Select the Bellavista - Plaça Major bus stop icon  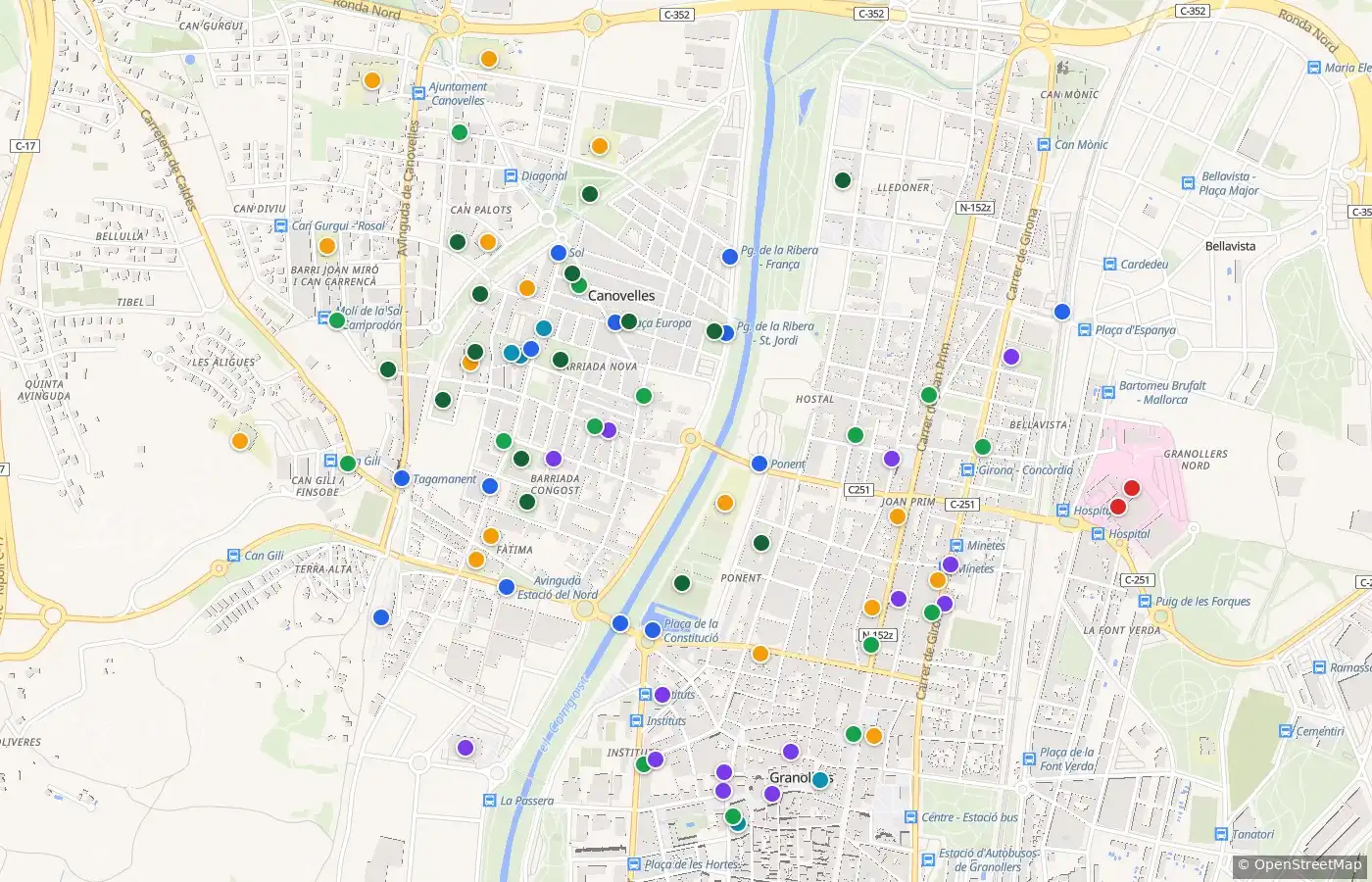click(x=1189, y=183)
